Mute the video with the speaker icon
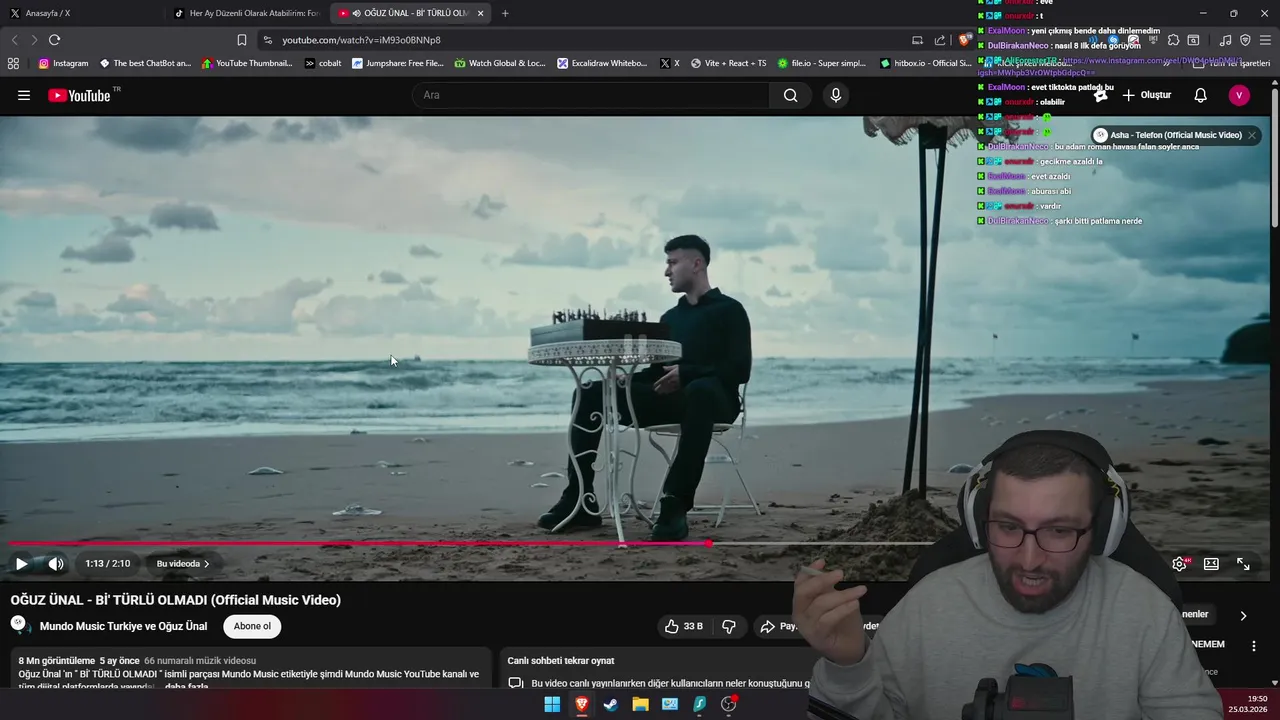 56,564
